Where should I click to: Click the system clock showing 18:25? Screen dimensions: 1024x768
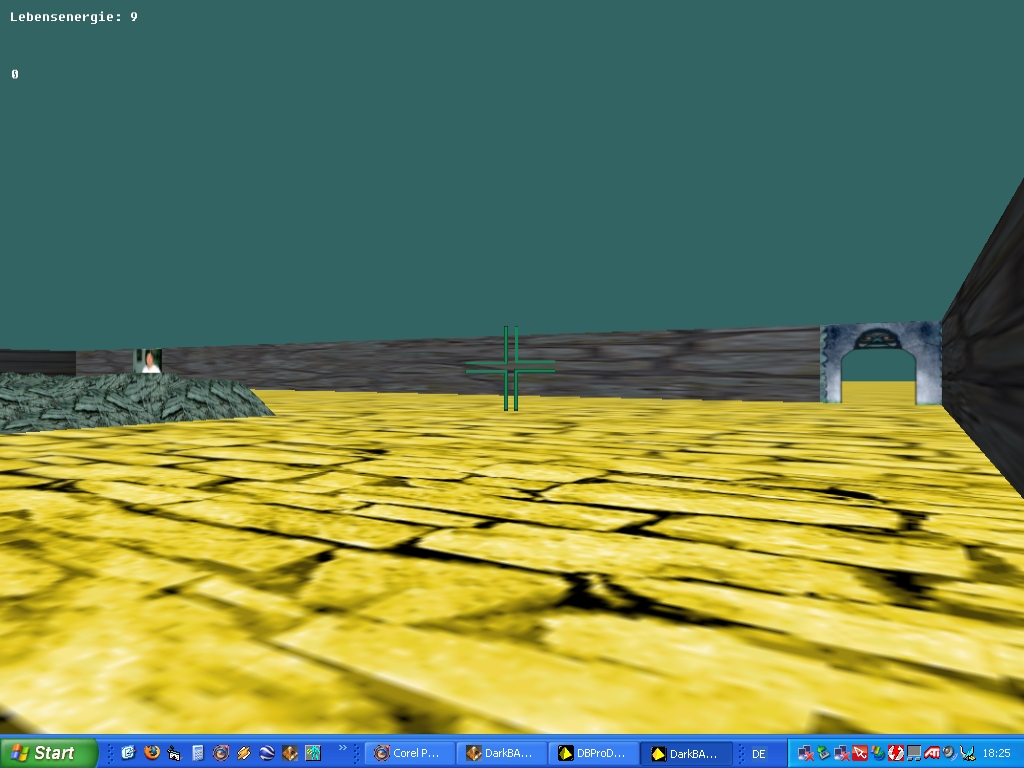996,753
